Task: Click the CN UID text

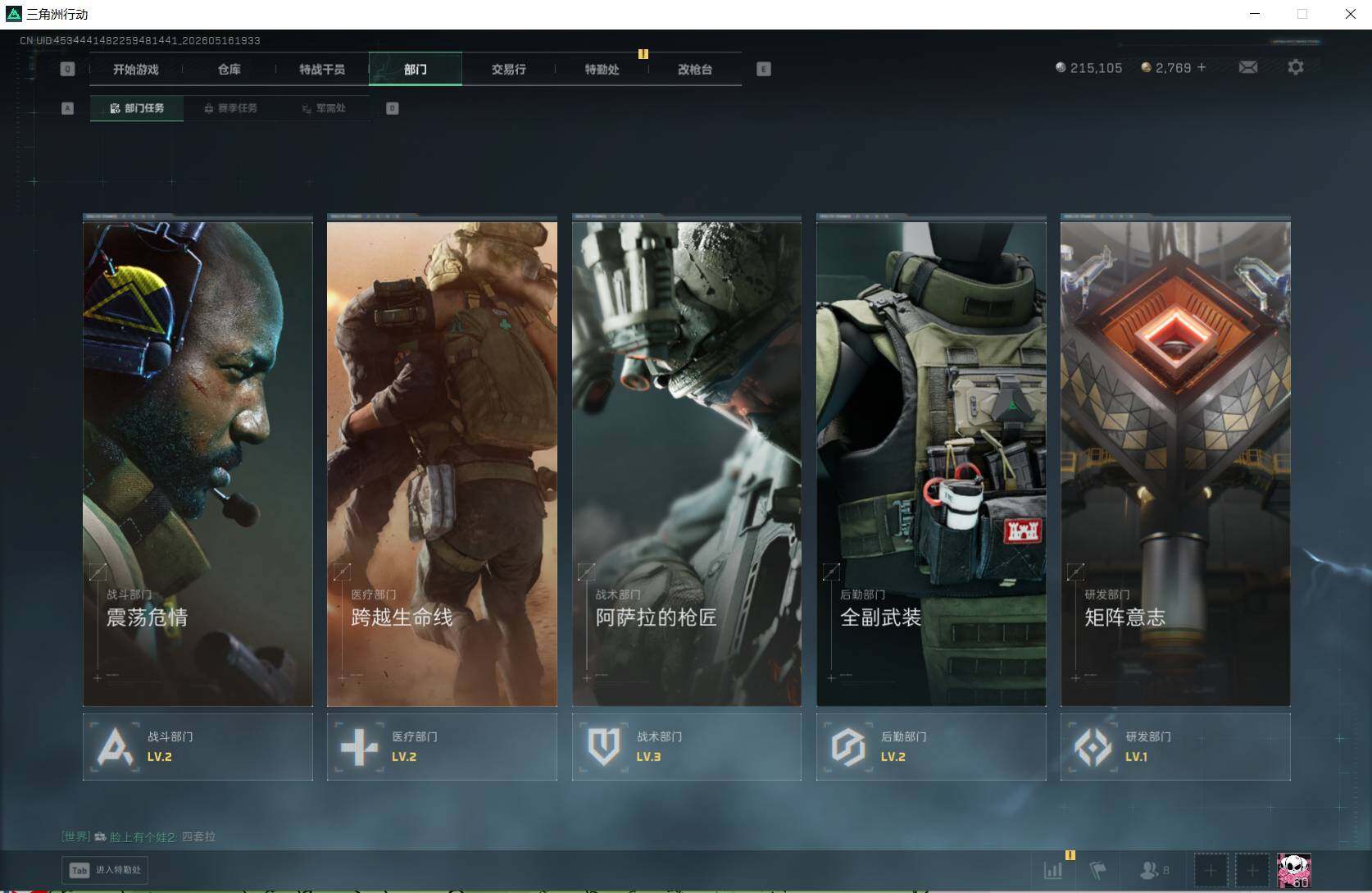Action: pos(140,40)
